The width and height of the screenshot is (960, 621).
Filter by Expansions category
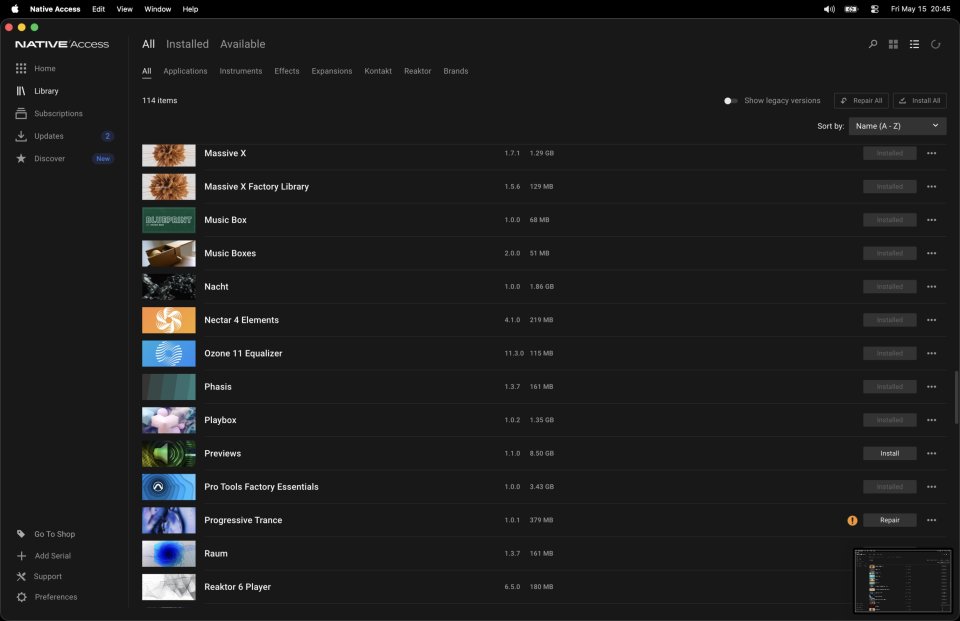(331, 71)
